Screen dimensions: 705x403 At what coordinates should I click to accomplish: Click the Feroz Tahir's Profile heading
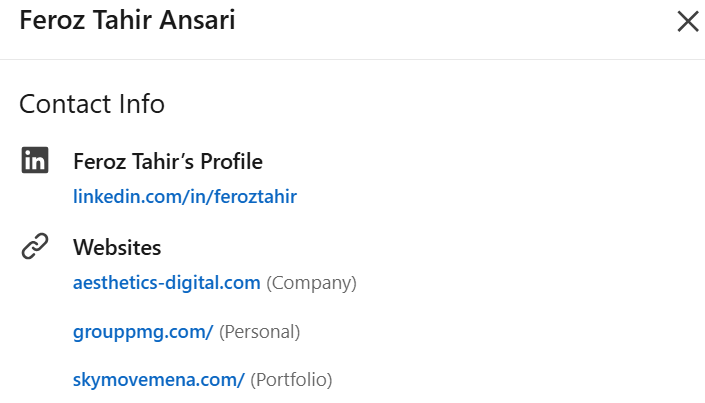(168, 161)
